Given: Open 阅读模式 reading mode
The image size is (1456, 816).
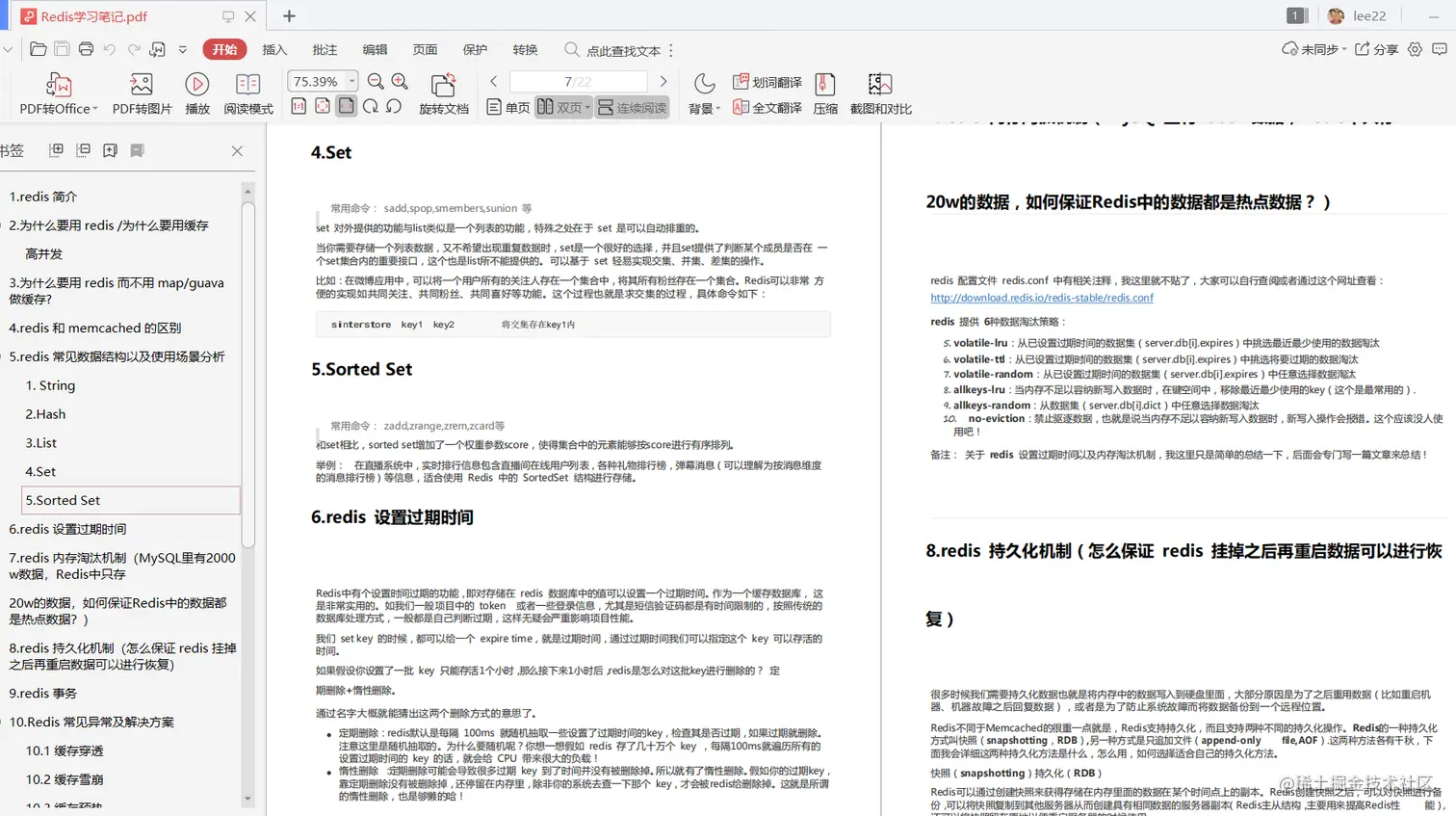Looking at the screenshot, I should point(247,92).
